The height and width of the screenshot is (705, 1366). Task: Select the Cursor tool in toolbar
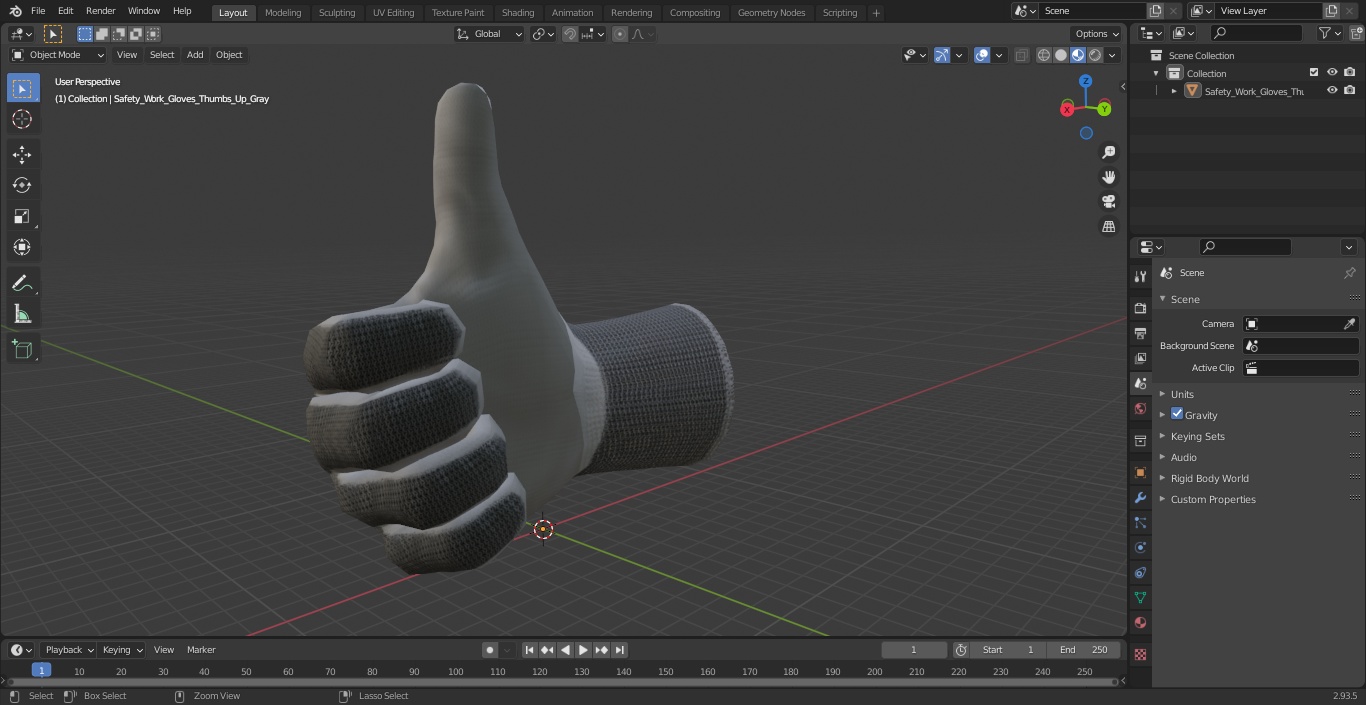tap(22, 119)
